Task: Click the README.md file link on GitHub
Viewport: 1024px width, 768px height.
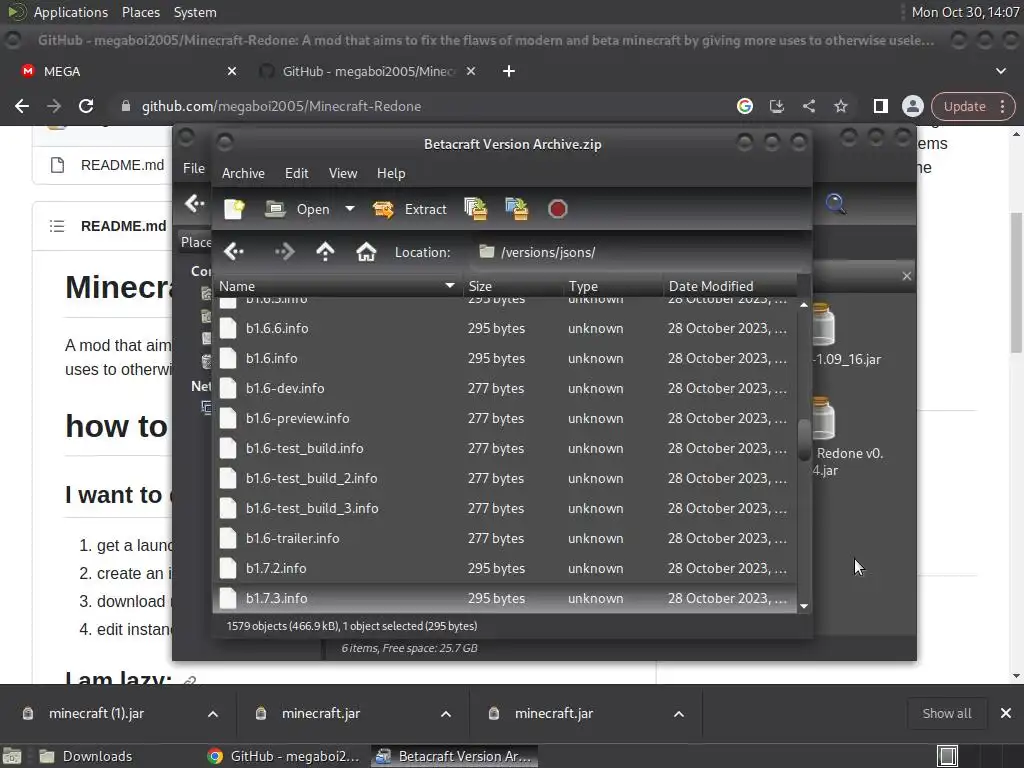Action: [x=122, y=165]
